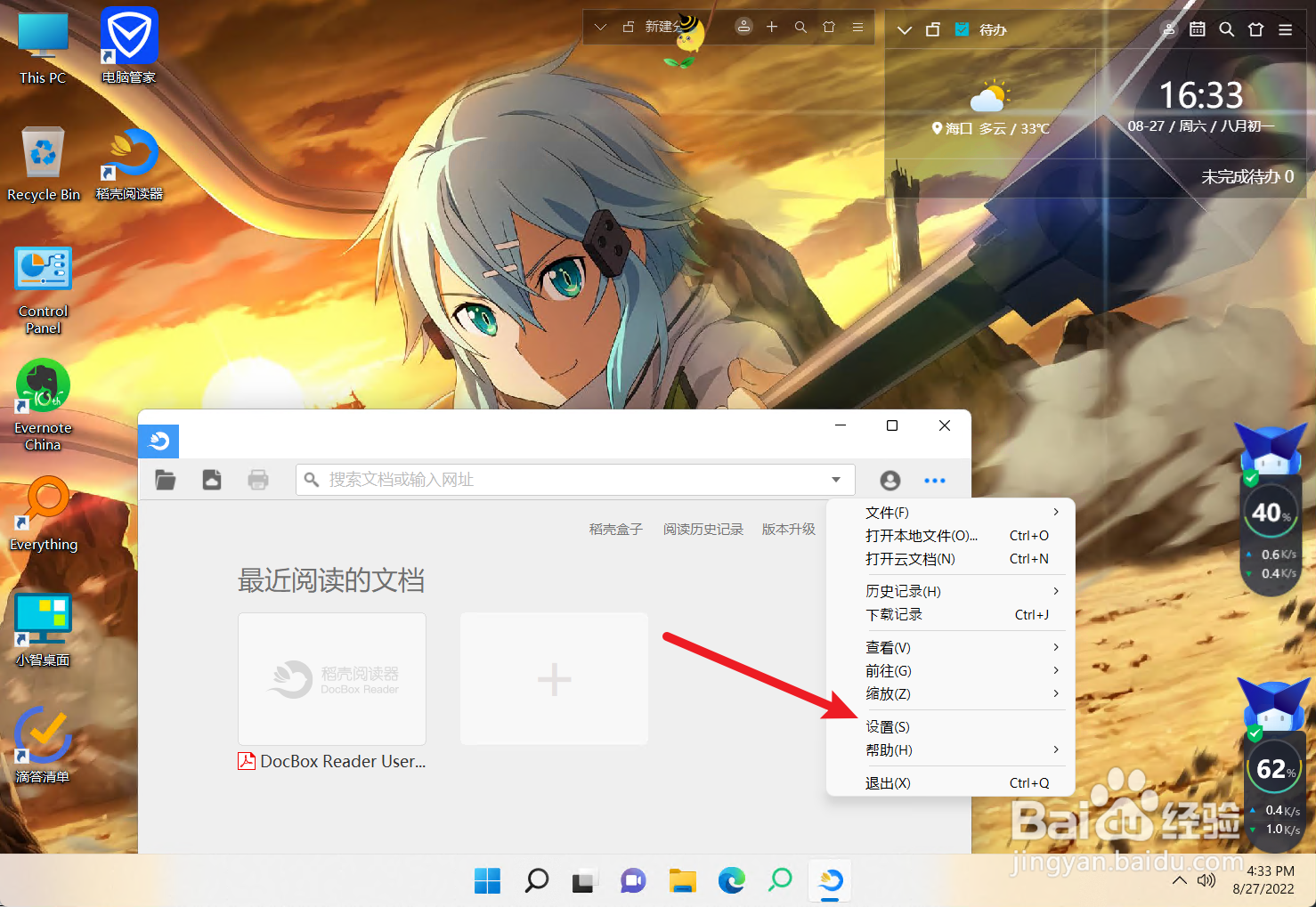Image resolution: width=1316 pixels, height=907 pixels.
Task: Select the Control Panel desktop icon
Action: click(44, 290)
